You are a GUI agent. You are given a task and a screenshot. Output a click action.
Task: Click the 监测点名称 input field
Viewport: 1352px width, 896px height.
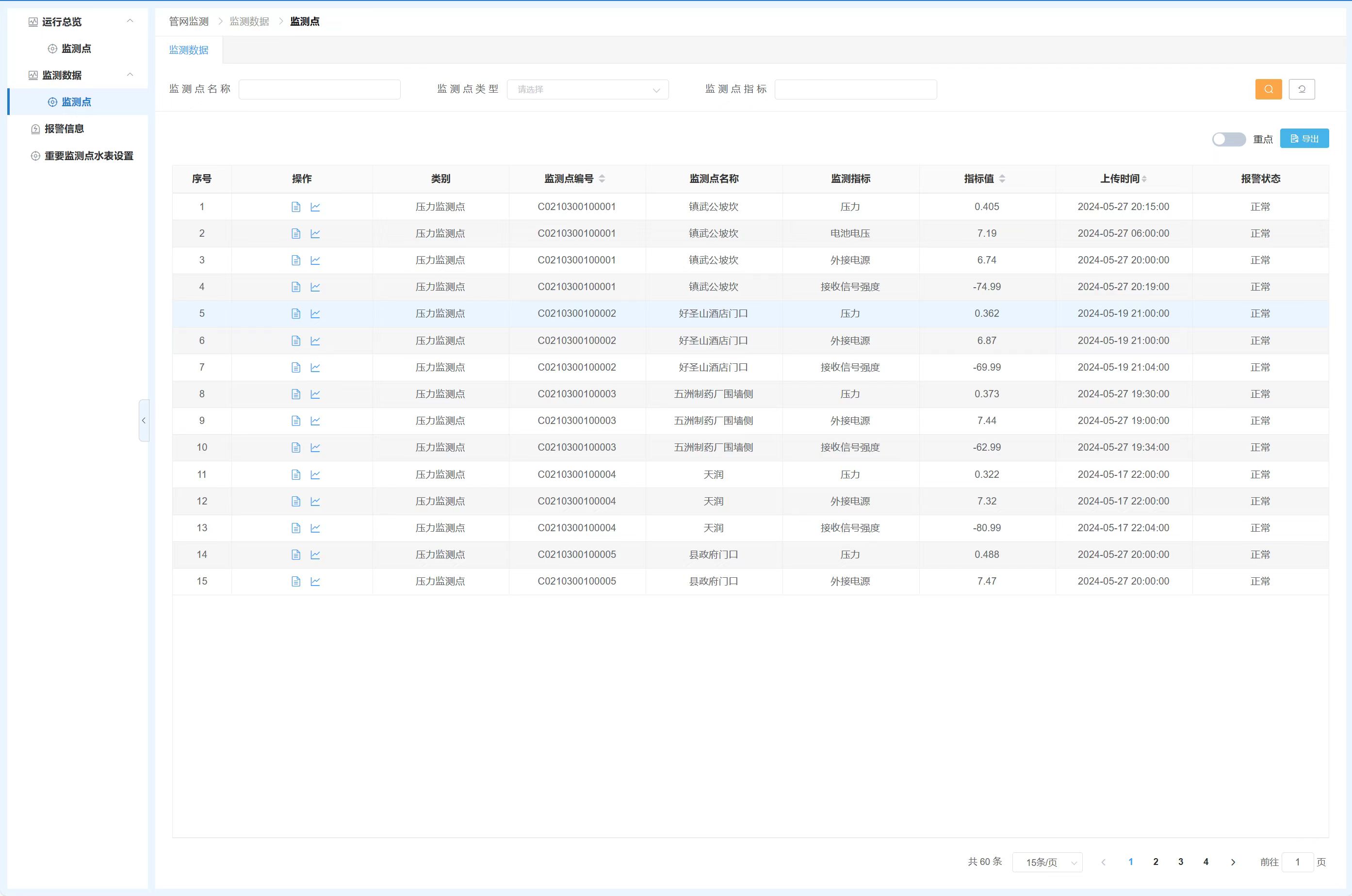pos(319,90)
